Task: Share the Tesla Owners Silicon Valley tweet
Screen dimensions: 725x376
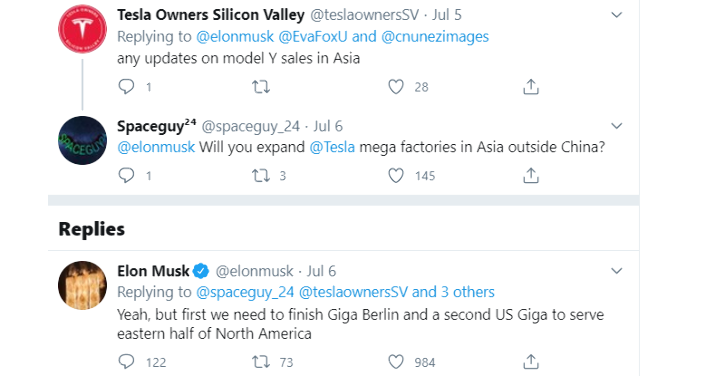Action: point(531,86)
